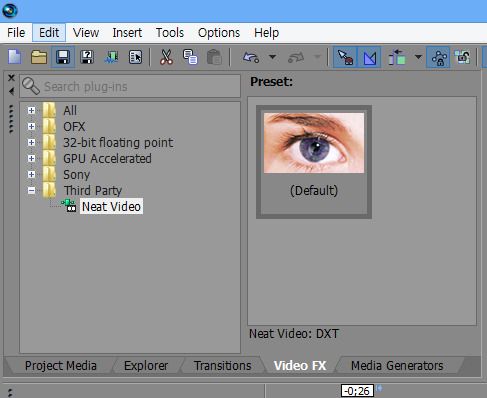Switch to the Video FX tab
The width and height of the screenshot is (487, 398).
[x=300, y=366]
